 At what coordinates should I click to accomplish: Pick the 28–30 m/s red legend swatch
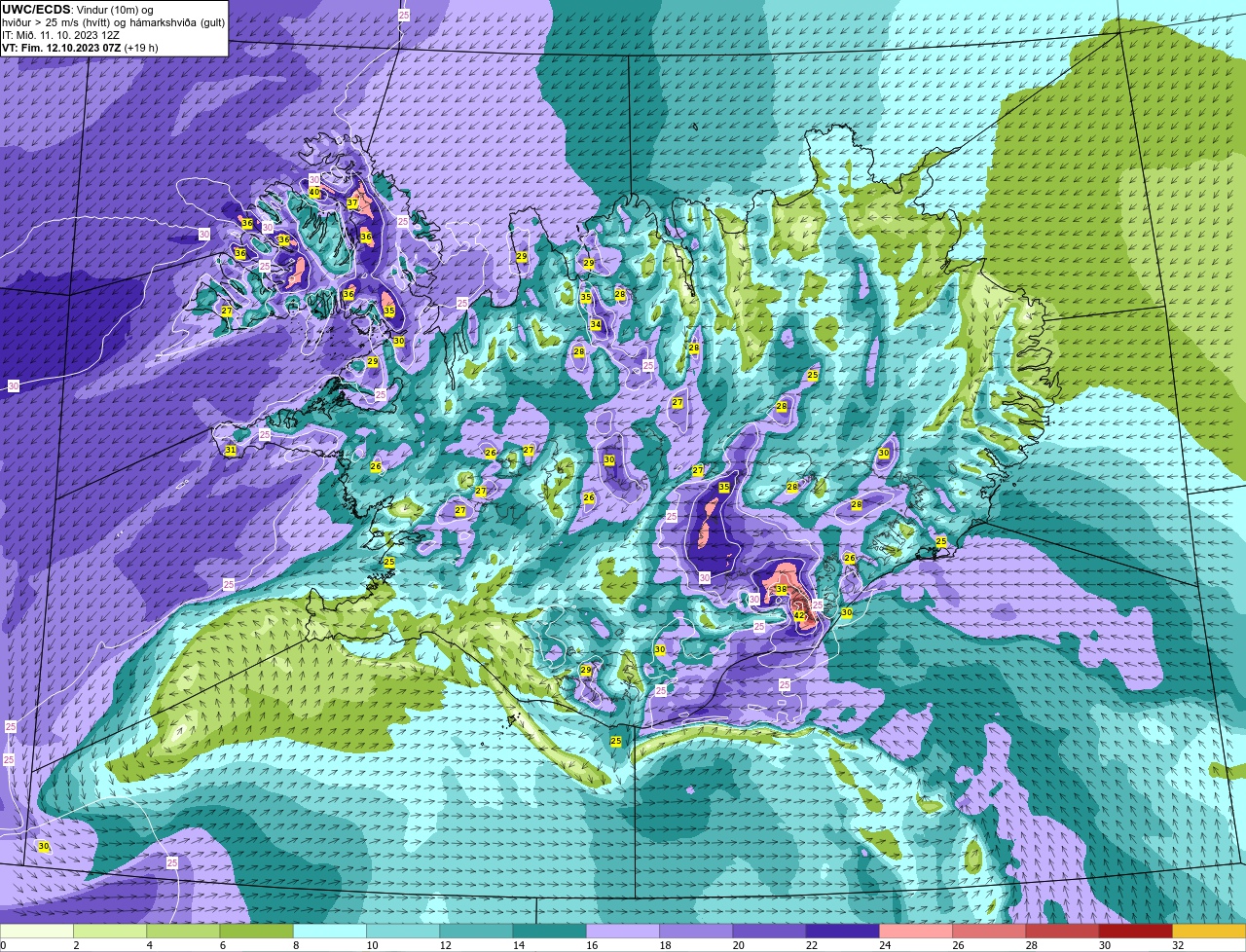[x=1062, y=931]
